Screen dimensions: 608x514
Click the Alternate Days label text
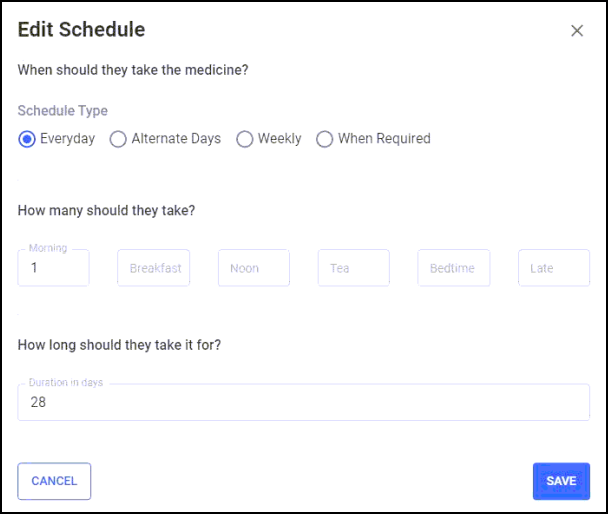tap(176, 139)
